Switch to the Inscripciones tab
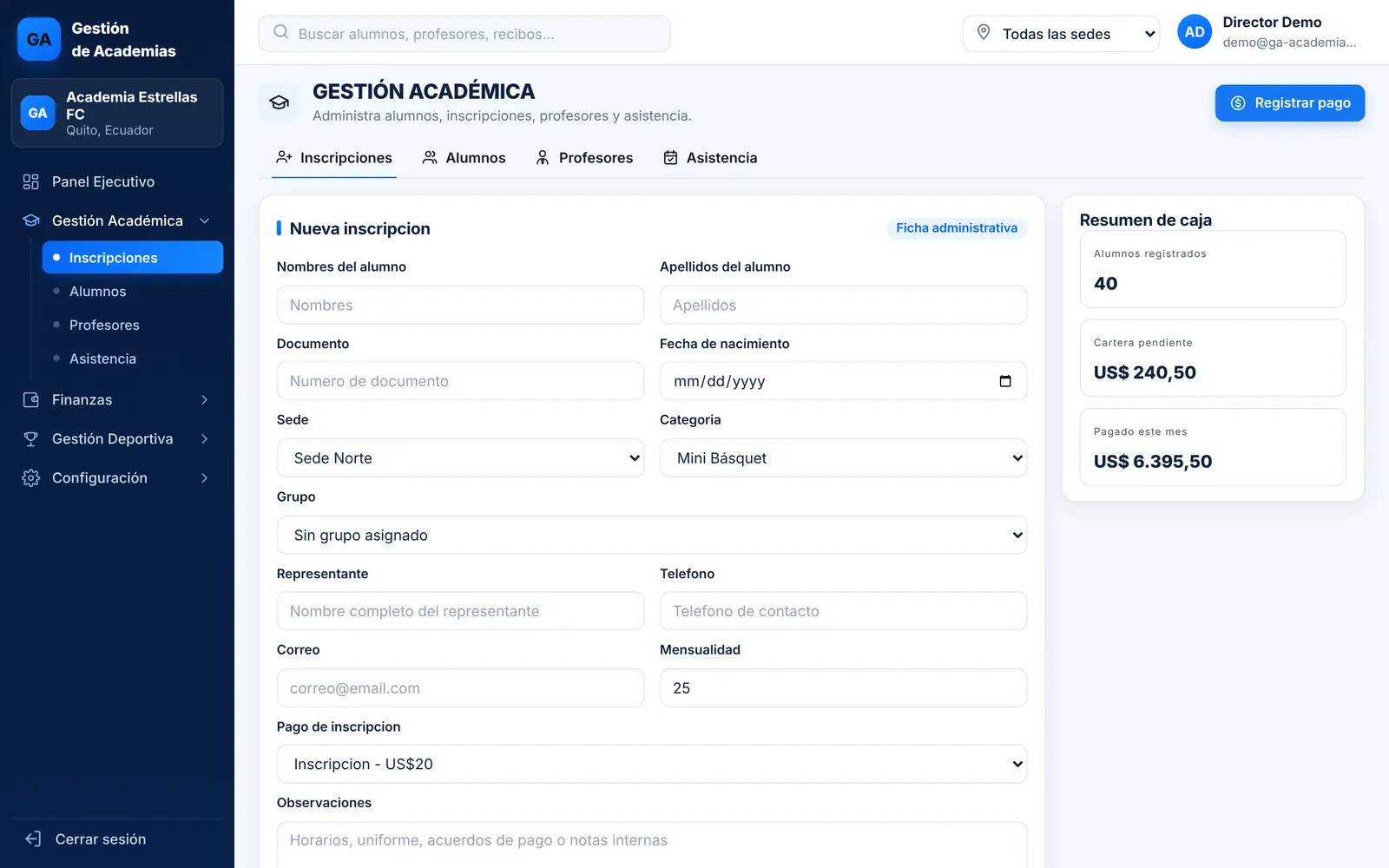 334,158
